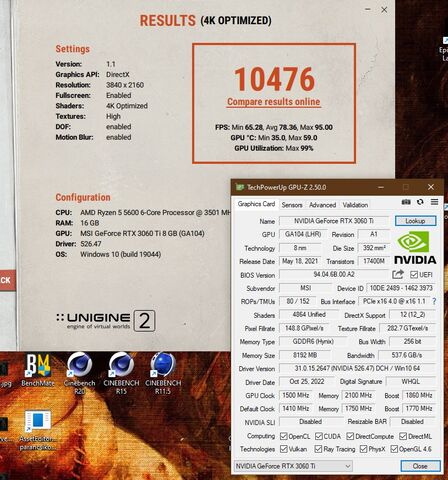Click Bus Interface question mark
The width and height of the screenshot is (448, 480).
pyautogui.click(x=434, y=301)
